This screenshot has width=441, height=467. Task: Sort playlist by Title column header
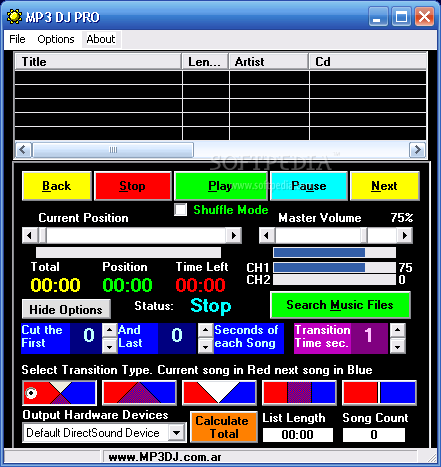pos(98,62)
